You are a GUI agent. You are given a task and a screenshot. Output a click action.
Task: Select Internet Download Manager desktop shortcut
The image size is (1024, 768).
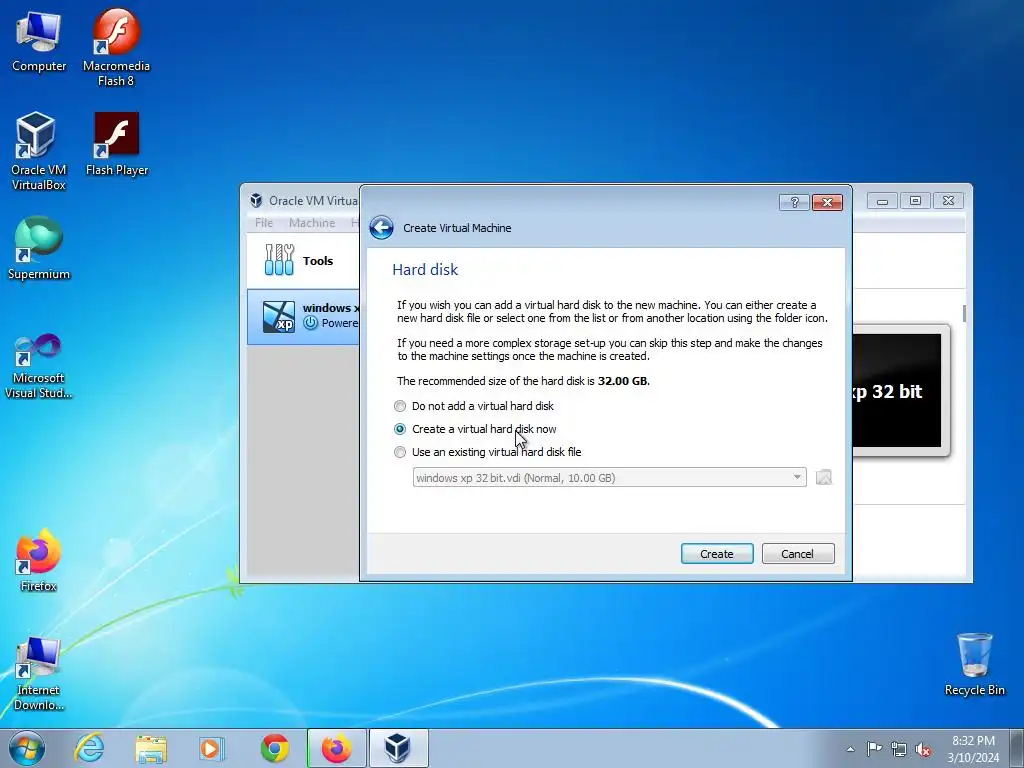click(39, 674)
